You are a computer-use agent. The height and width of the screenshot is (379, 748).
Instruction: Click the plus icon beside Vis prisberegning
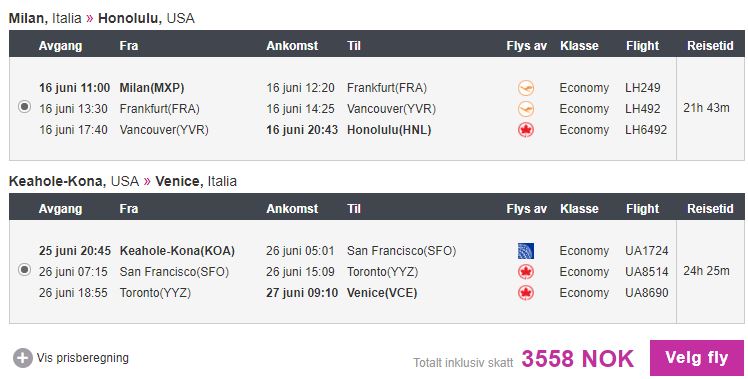pos(22,358)
